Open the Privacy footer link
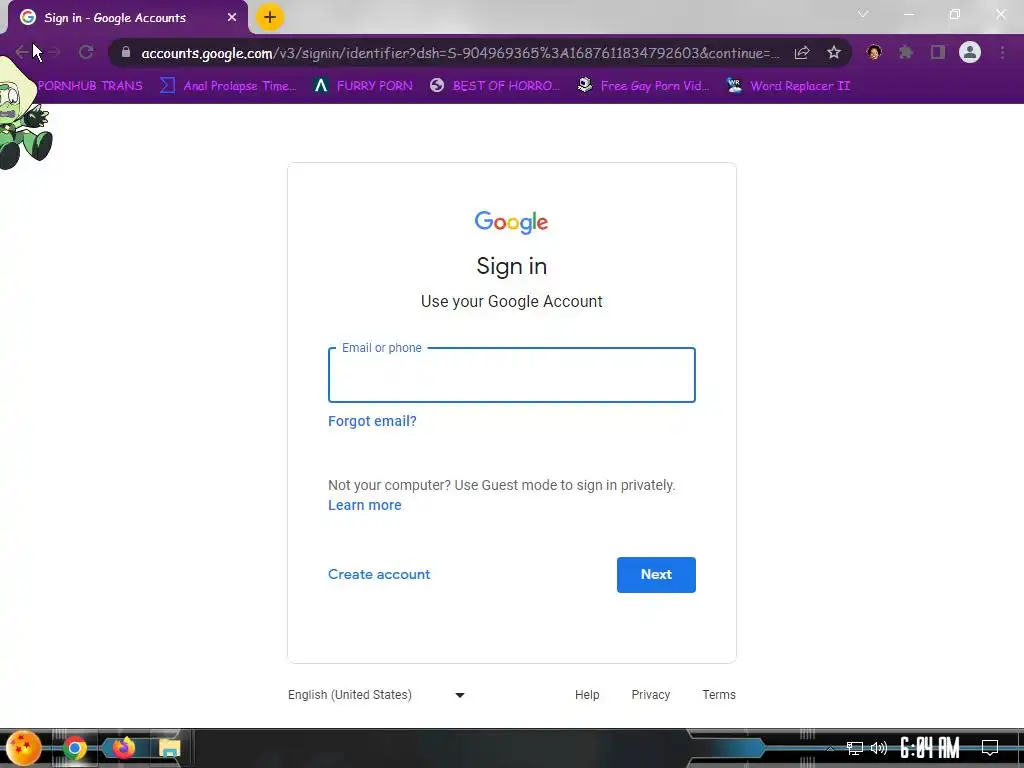This screenshot has height=768, width=1024. tap(650, 695)
